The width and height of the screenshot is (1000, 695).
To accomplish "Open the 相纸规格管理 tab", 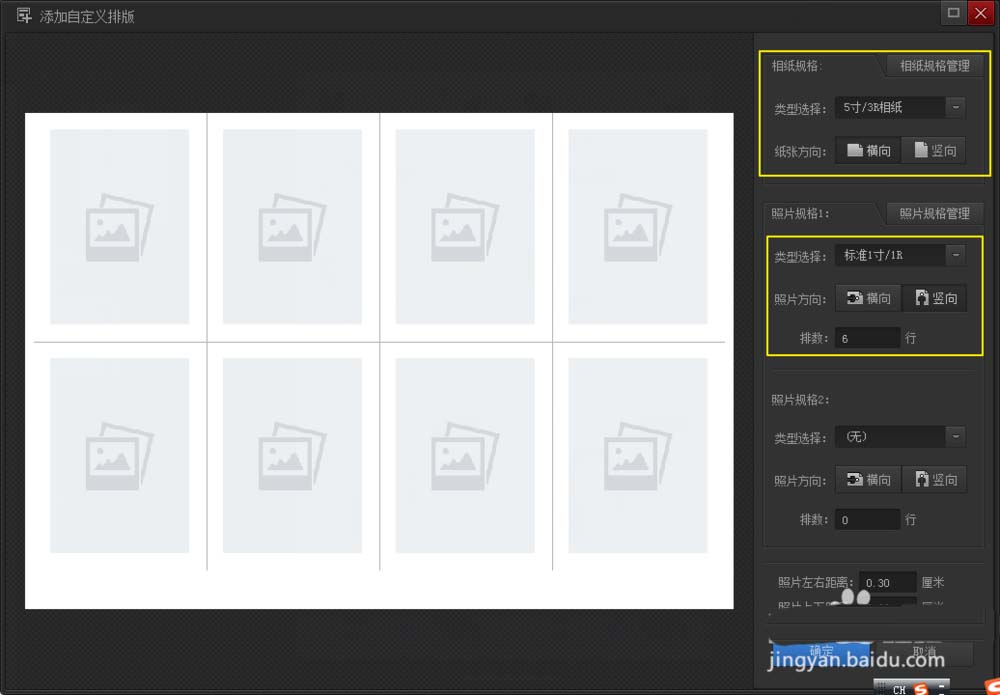I will coord(934,66).
